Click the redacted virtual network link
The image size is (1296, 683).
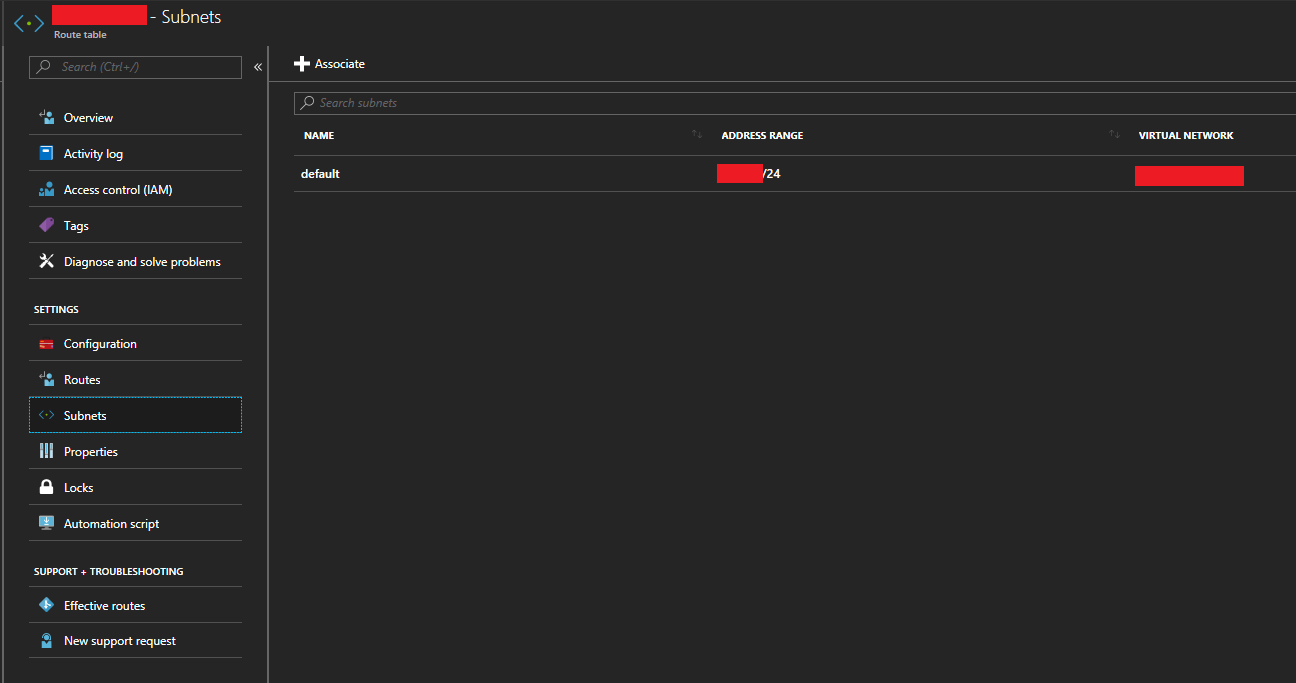(1189, 176)
